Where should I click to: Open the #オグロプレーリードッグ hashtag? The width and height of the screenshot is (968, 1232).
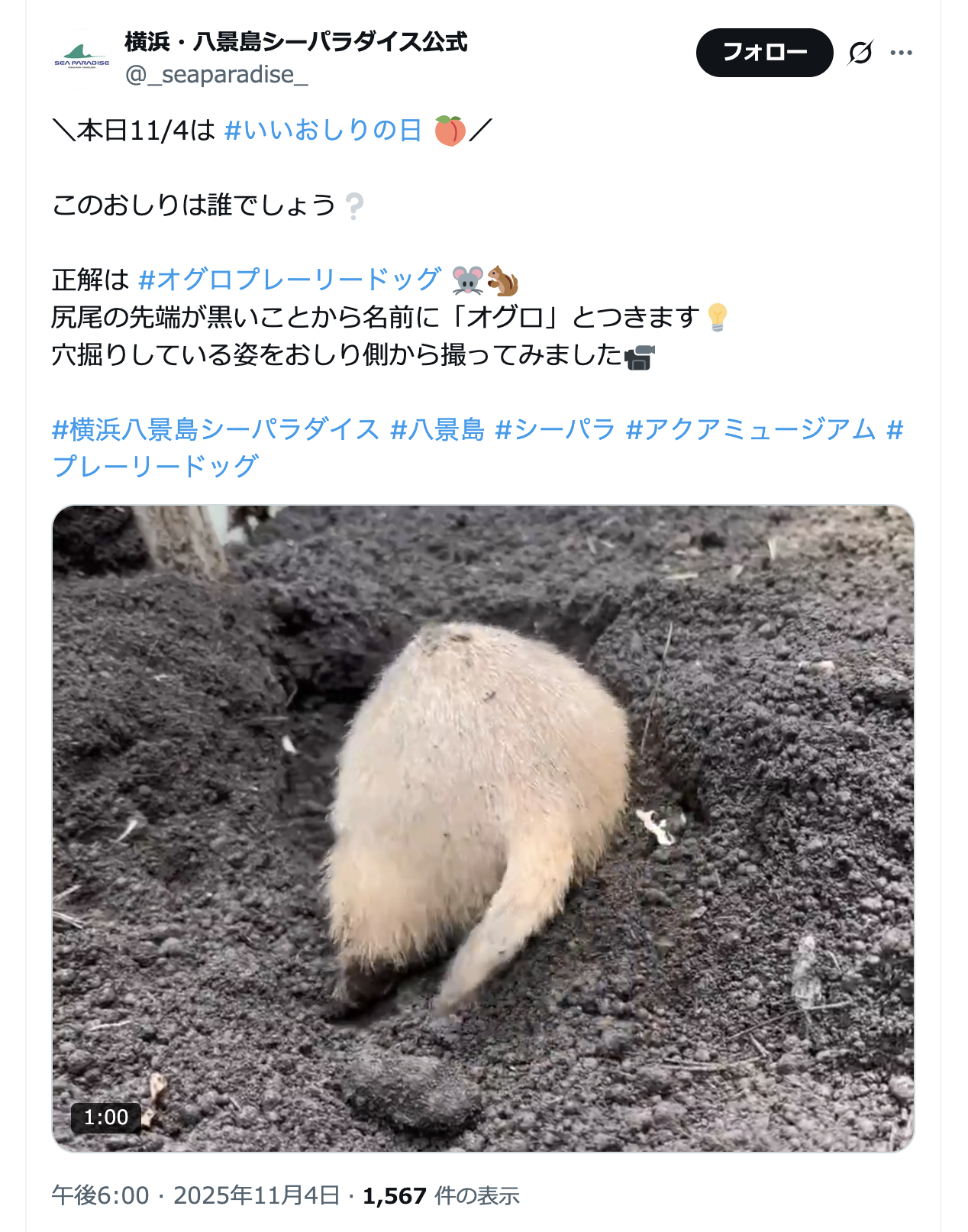[289, 280]
